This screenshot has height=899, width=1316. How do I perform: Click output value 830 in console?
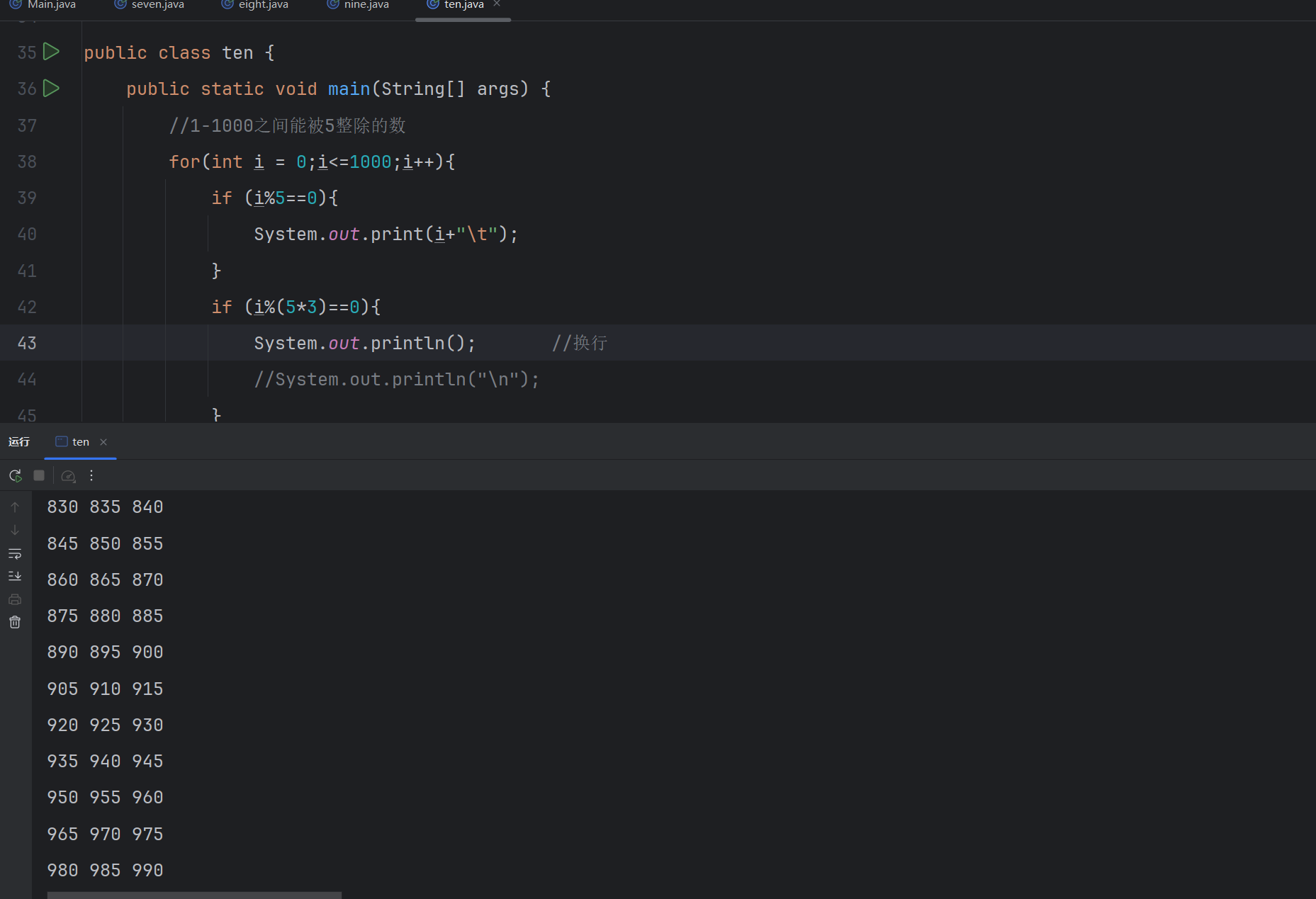pos(62,507)
